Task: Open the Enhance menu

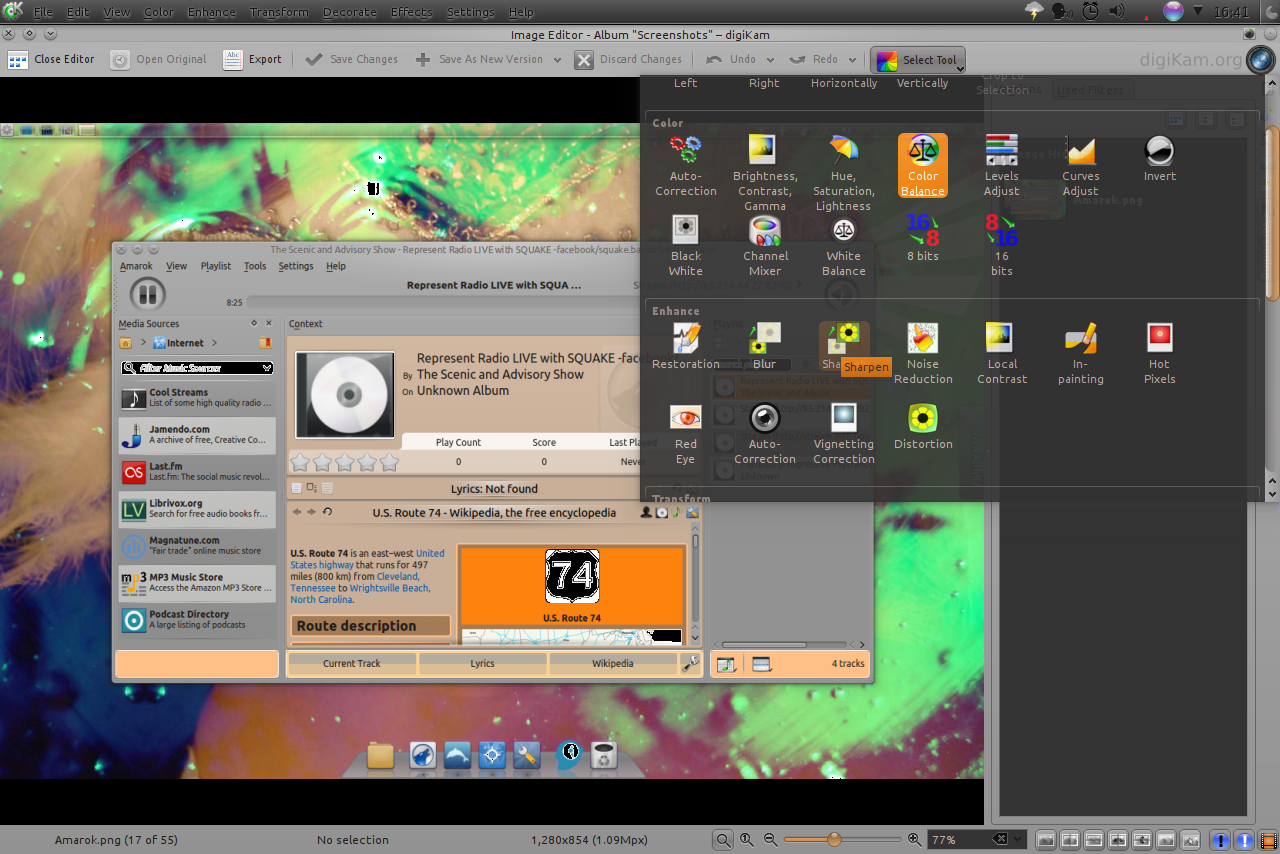Action: click(211, 12)
